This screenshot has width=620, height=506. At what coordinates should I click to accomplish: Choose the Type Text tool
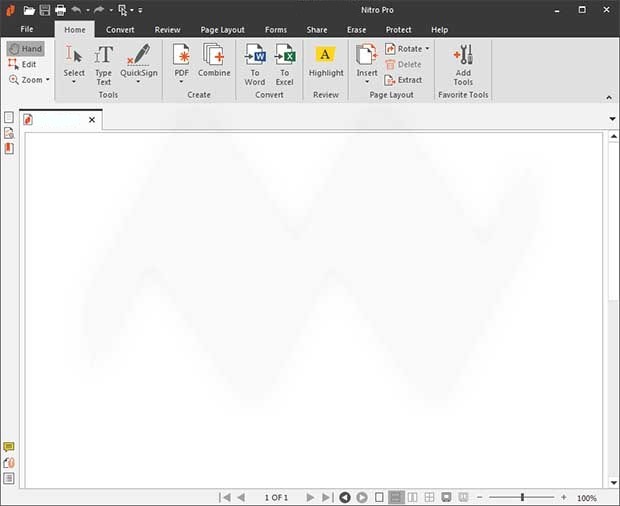104,64
